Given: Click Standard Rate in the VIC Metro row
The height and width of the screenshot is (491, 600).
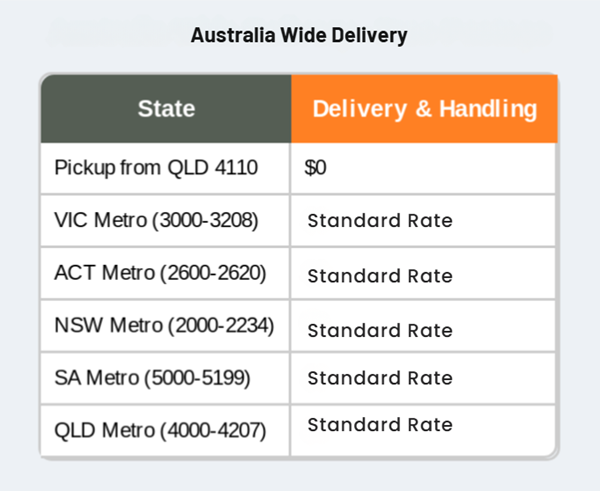Looking at the screenshot, I should pyautogui.click(x=380, y=221).
